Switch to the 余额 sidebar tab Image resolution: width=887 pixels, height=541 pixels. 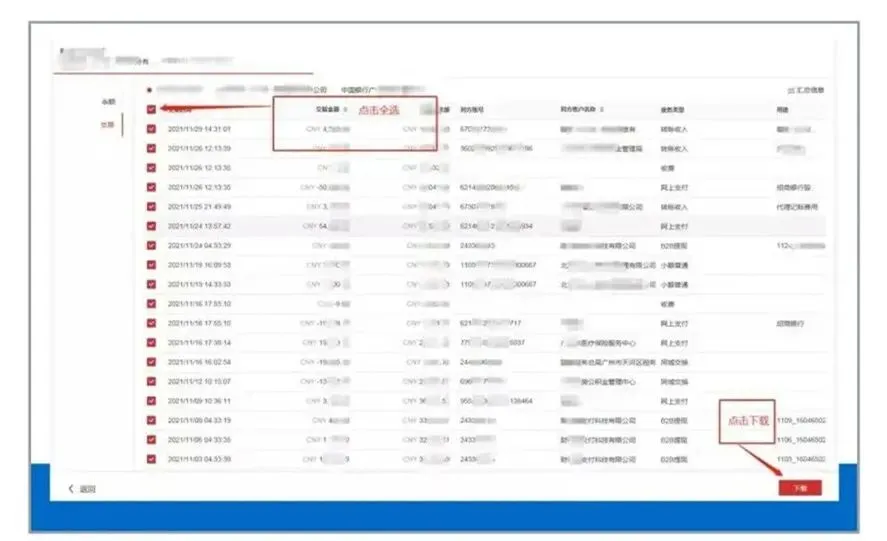108,102
